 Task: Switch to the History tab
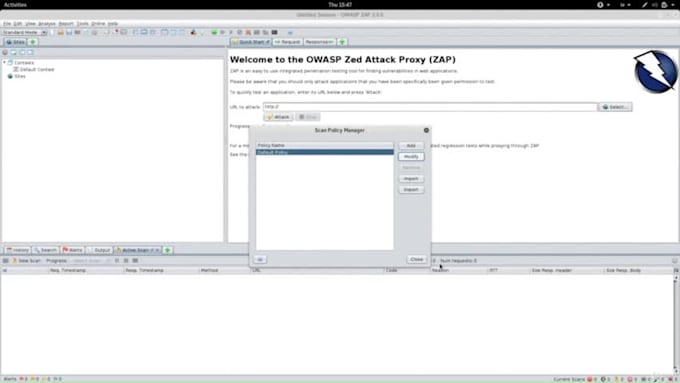click(x=18, y=250)
